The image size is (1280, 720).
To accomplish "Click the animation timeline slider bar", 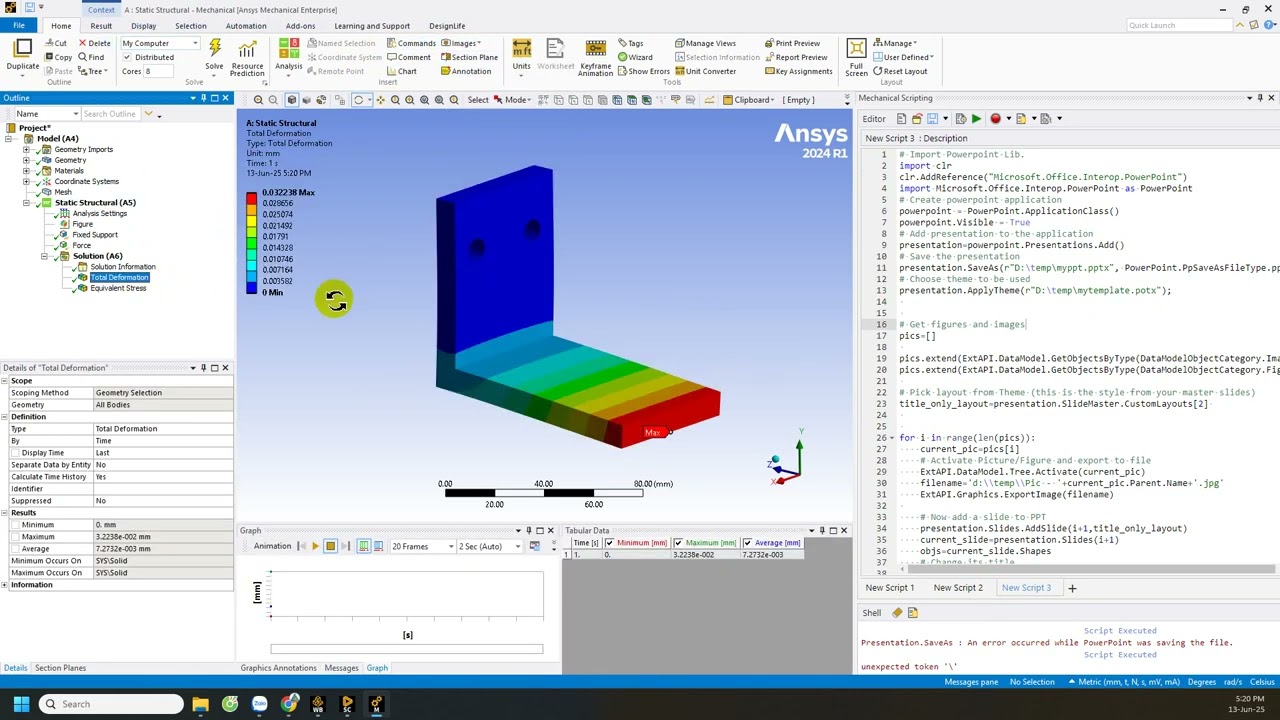I will coord(407,649).
